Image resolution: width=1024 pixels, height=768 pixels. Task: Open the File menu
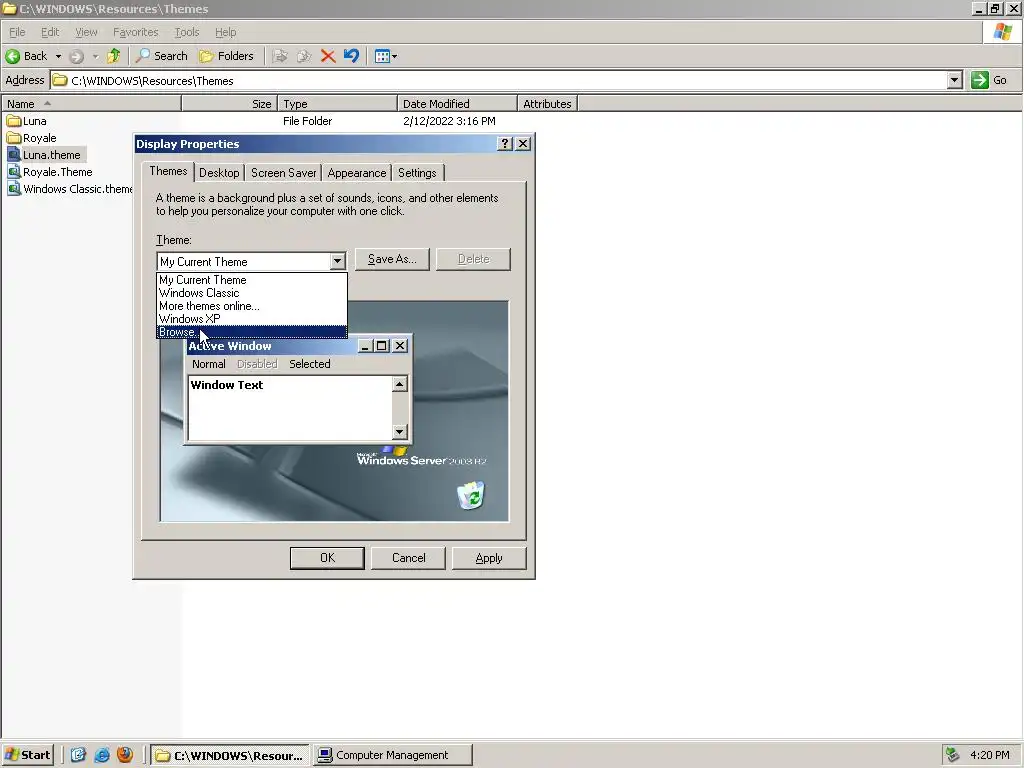(x=17, y=32)
